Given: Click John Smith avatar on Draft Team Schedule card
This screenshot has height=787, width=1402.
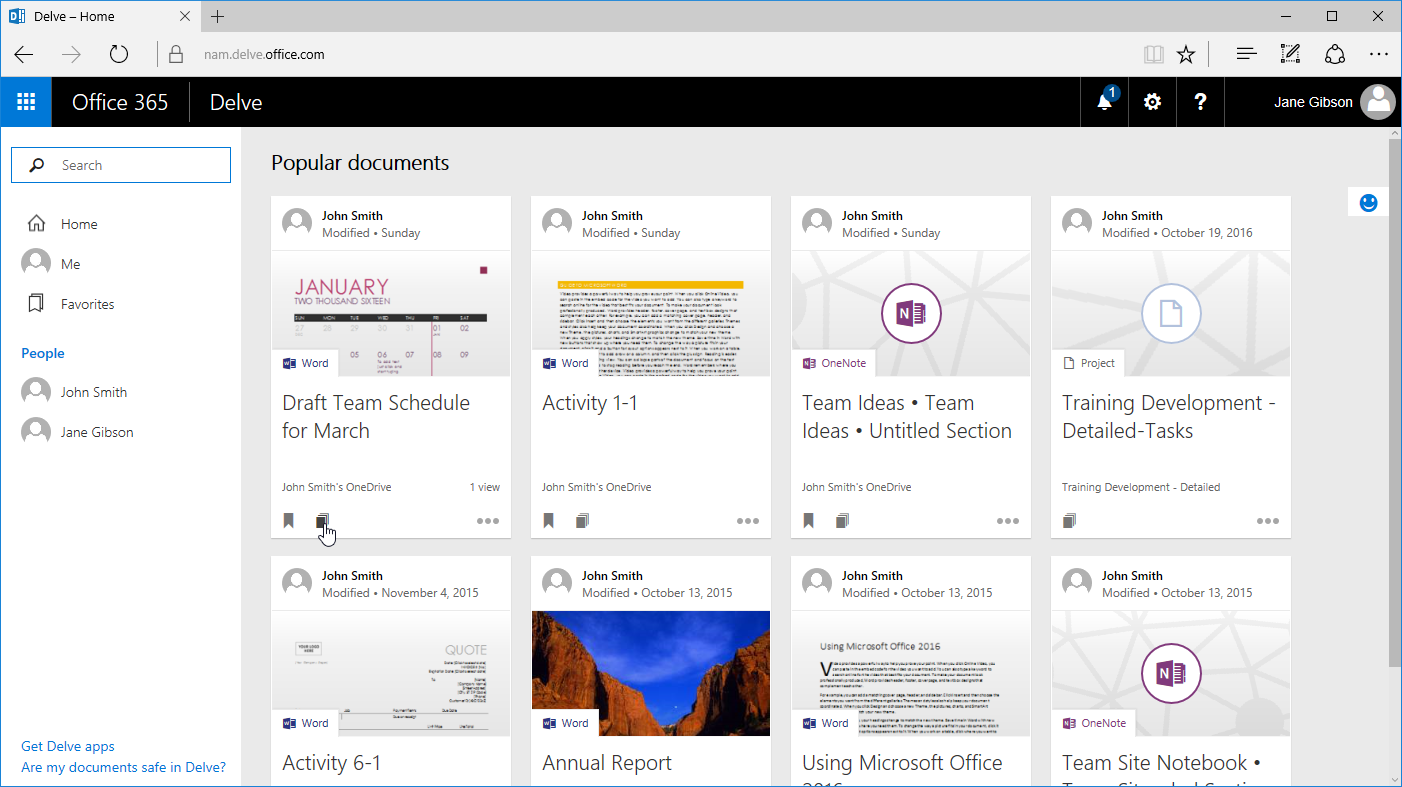Looking at the screenshot, I should [297, 223].
